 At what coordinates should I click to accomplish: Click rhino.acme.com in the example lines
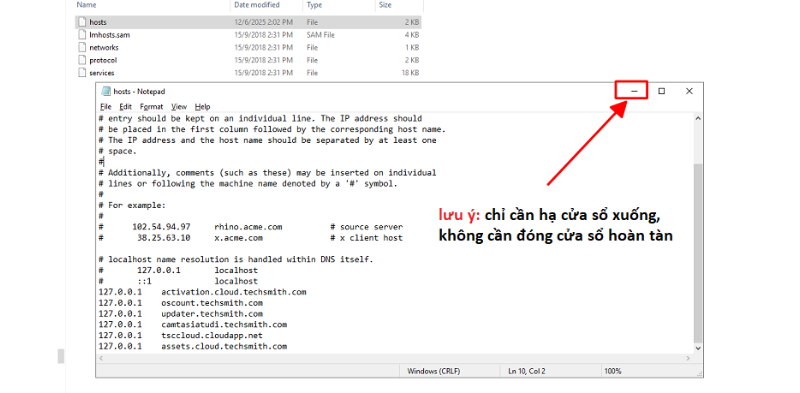[x=248, y=227]
